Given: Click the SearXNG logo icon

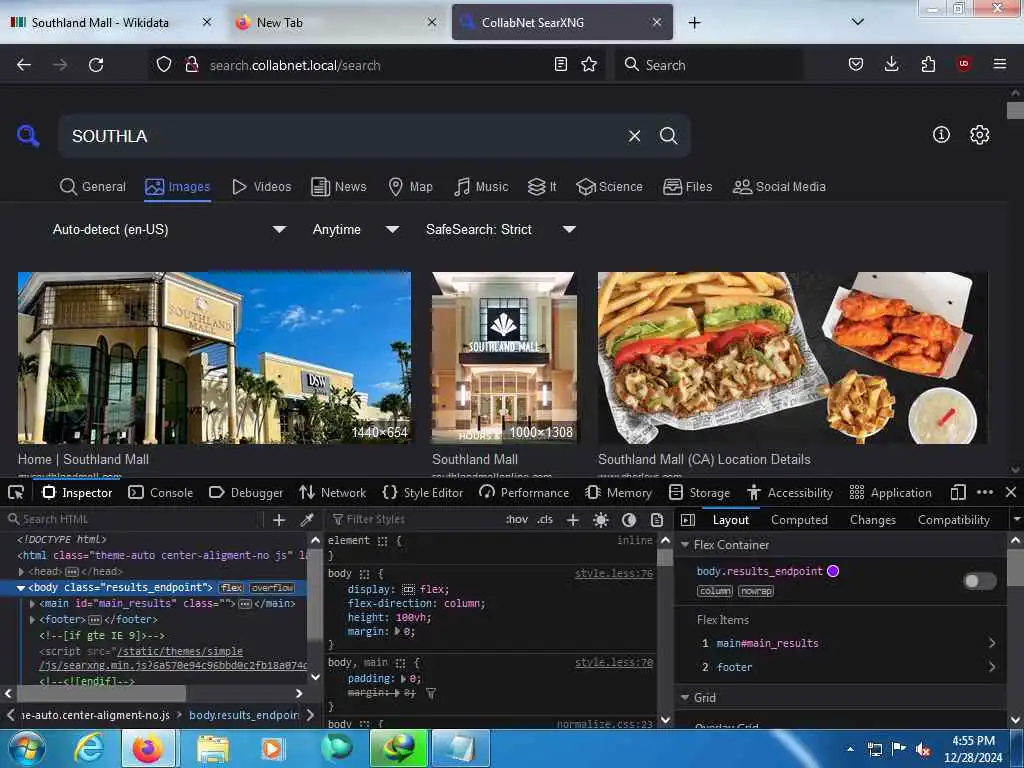Looking at the screenshot, I should tap(28, 136).
